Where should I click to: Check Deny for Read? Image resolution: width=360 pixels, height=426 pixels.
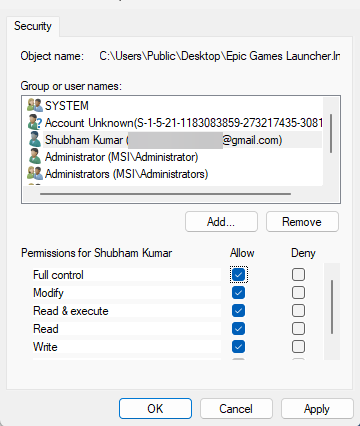tap(298, 329)
